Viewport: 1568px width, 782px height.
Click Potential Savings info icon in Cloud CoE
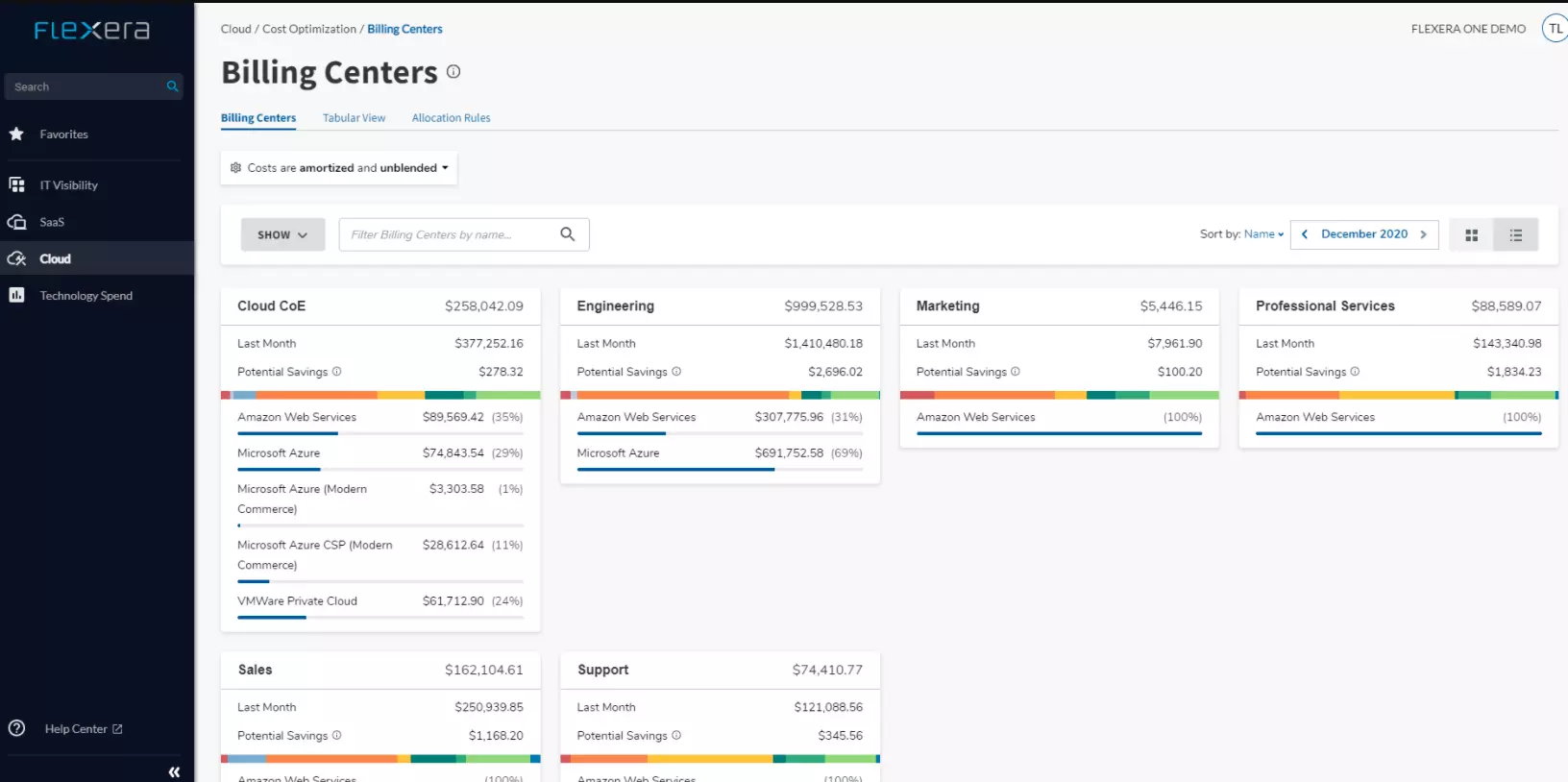[336, 372]
